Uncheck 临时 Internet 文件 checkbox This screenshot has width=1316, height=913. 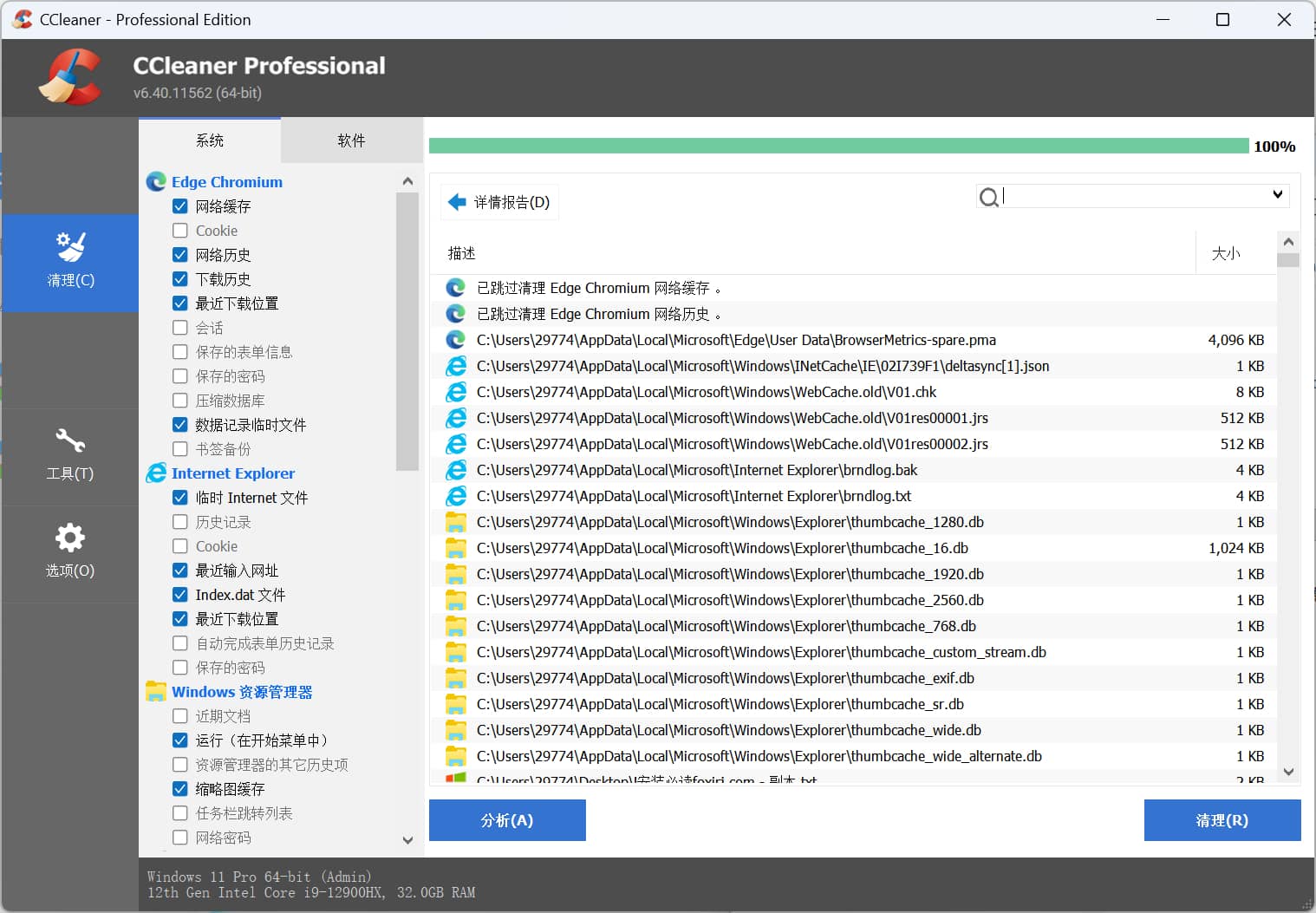(180, 498)
